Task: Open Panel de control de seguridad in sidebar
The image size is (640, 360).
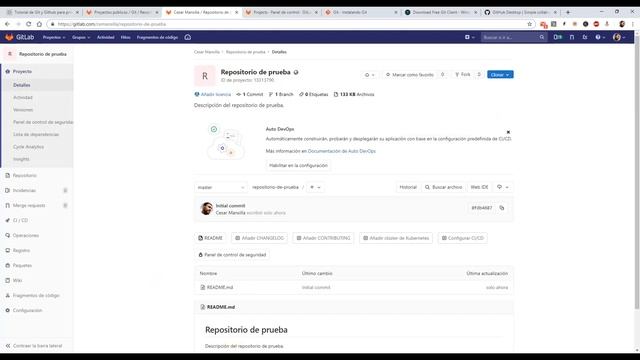Action: point(43,122)
